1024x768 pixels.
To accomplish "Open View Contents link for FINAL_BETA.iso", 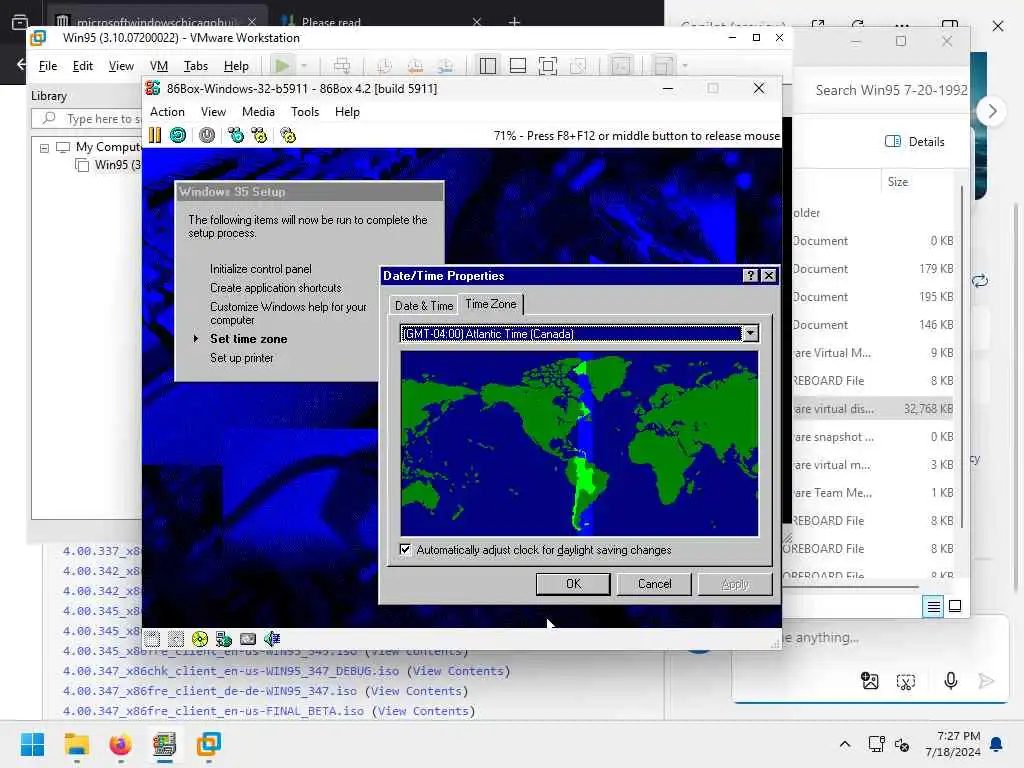I will [423, 711].
